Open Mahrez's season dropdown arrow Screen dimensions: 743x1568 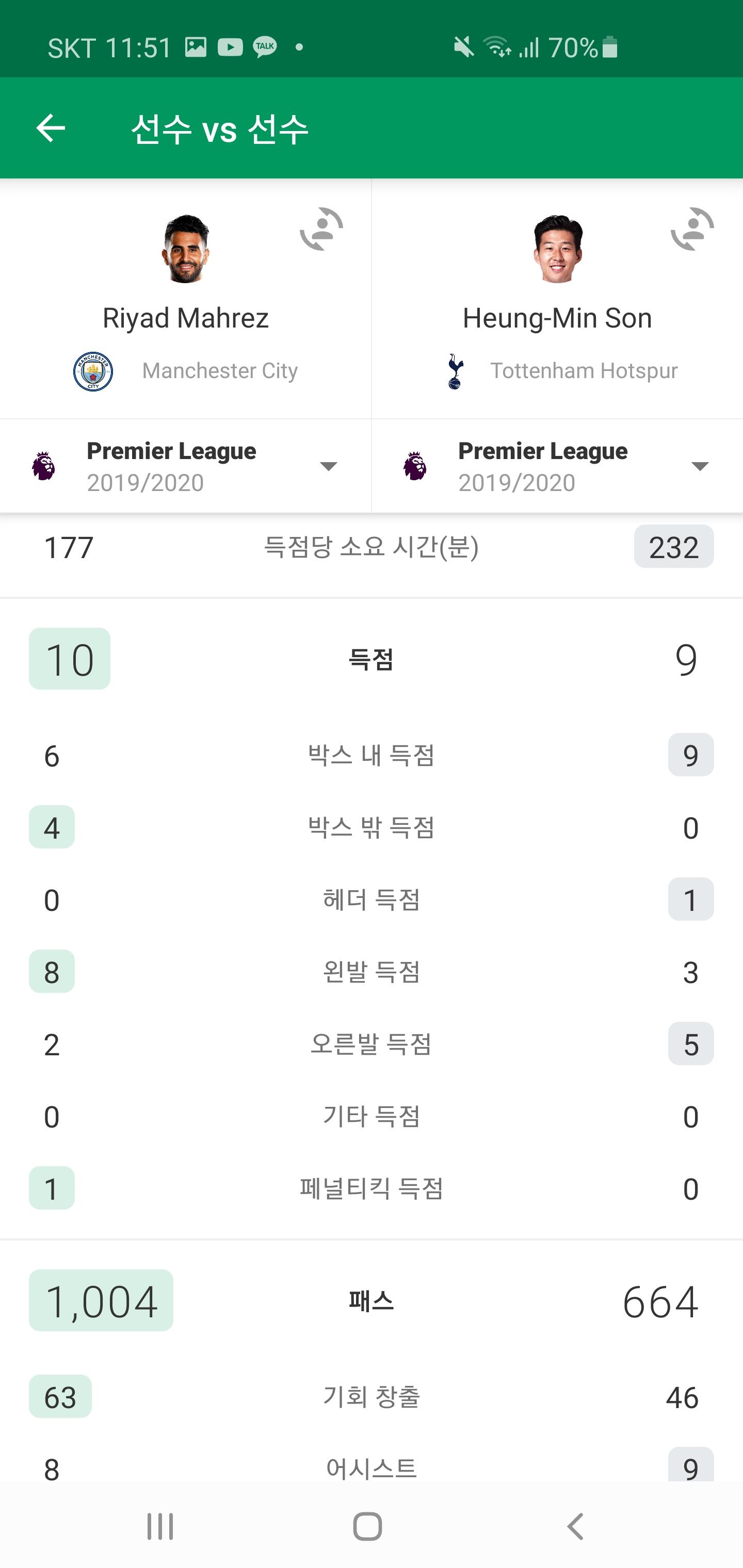[x=328, y=466]
